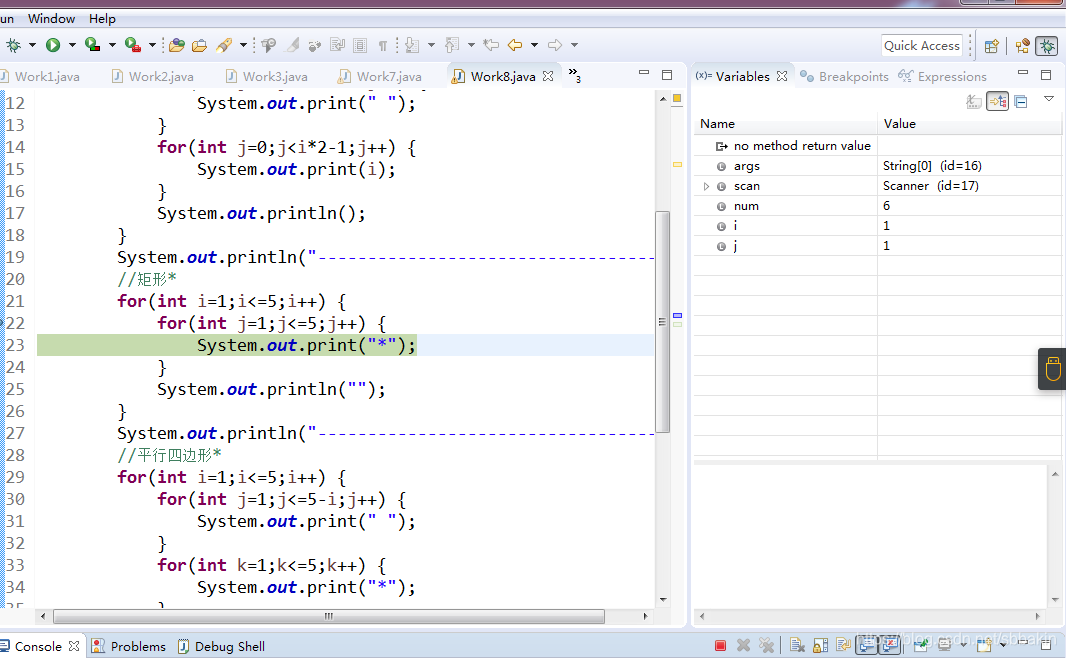Open the External Tools dropdown arrow
1066x658 pixels.
tap(152, 46)
